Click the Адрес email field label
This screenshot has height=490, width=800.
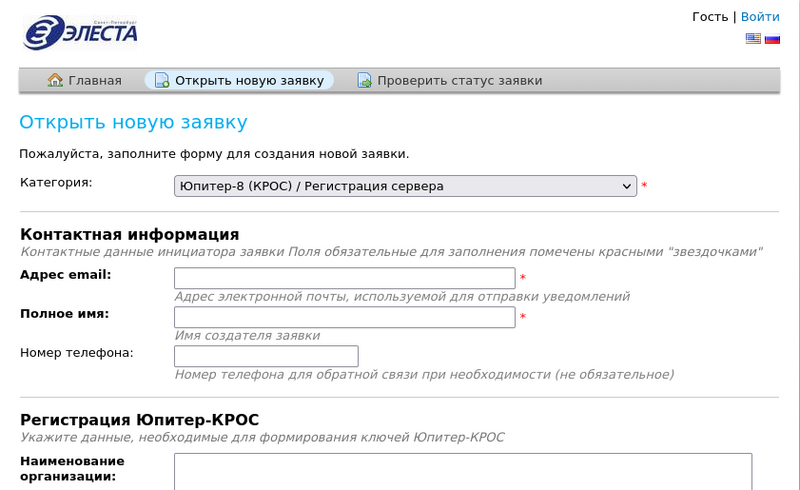coord(65,275)
